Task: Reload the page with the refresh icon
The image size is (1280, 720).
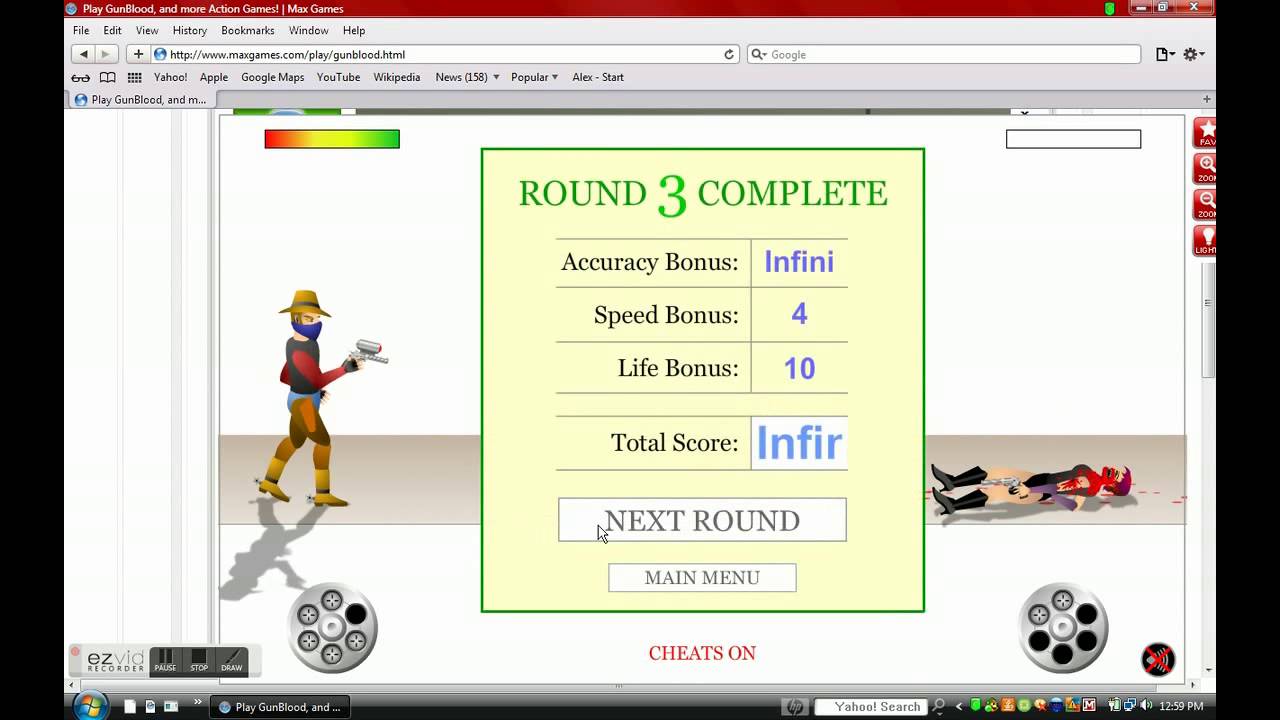Action: tap(729, 54)
